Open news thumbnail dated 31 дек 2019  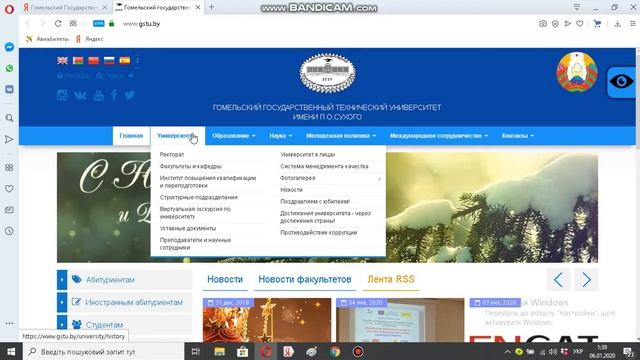click(x=267, y=320)
